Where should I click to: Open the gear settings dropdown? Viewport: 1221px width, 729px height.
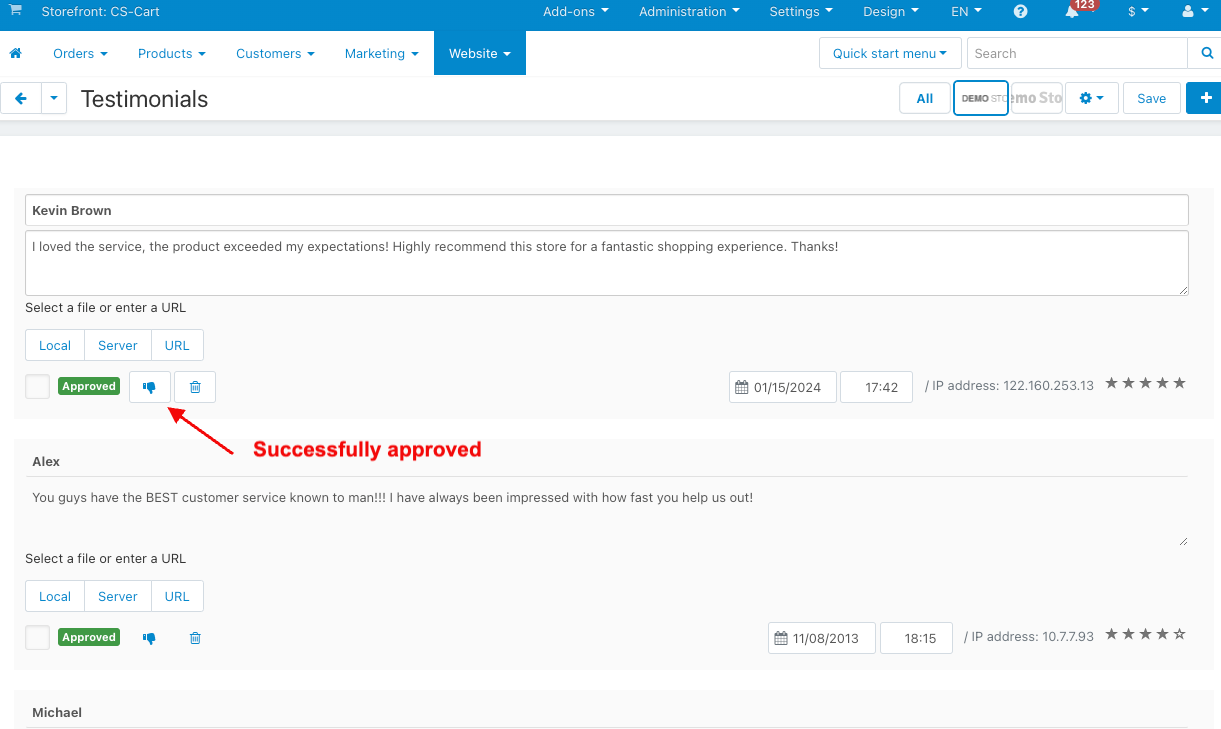pos(1091,98)
